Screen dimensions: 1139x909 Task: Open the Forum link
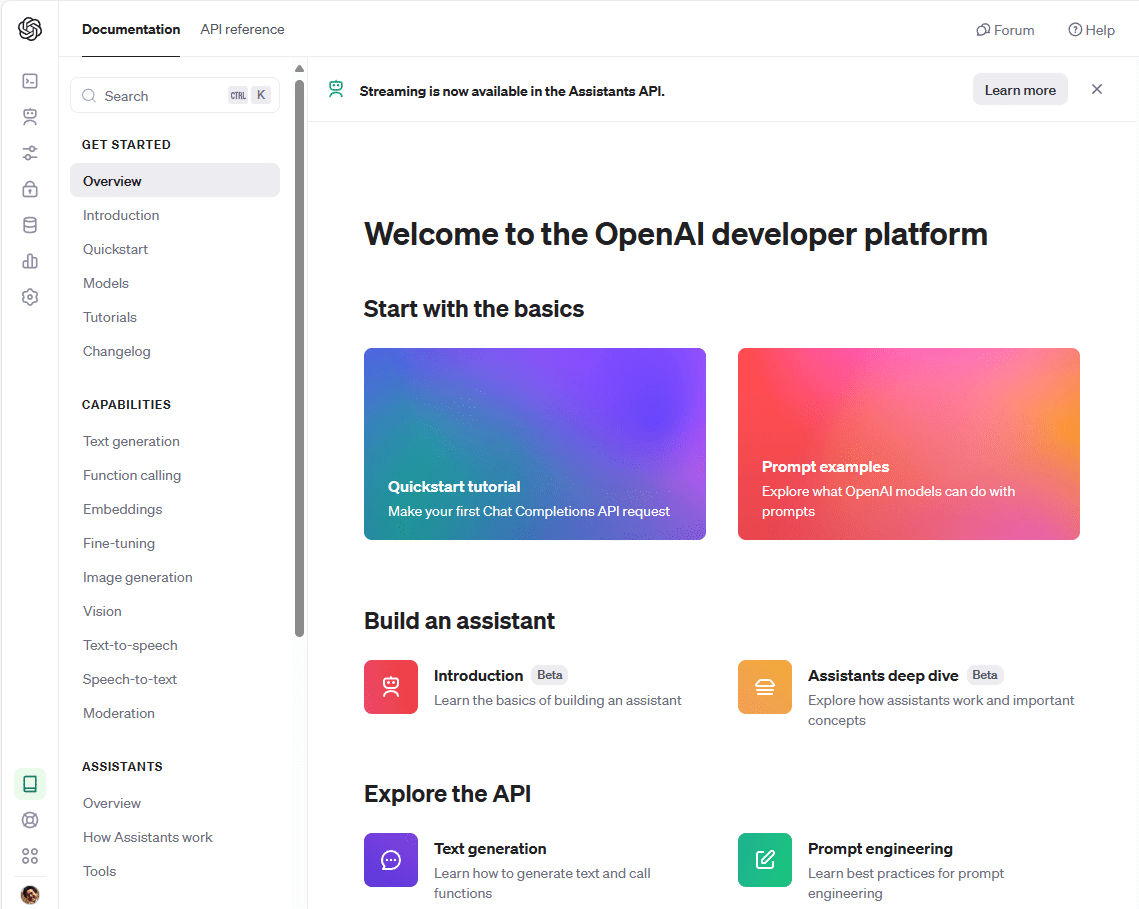pos(1005,30)
